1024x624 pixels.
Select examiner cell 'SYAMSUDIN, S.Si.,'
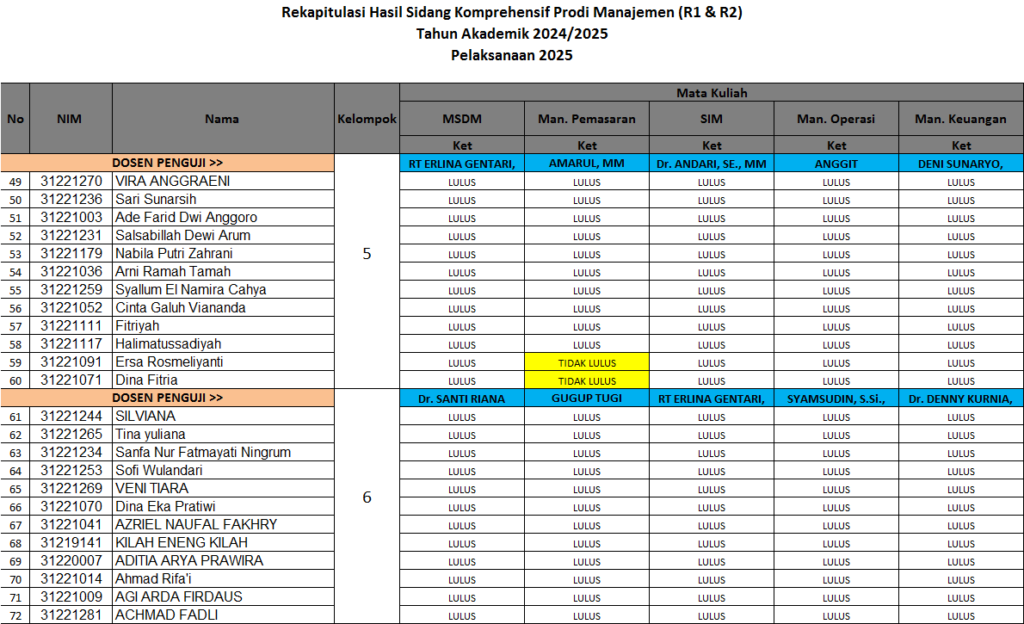(836, 398)
